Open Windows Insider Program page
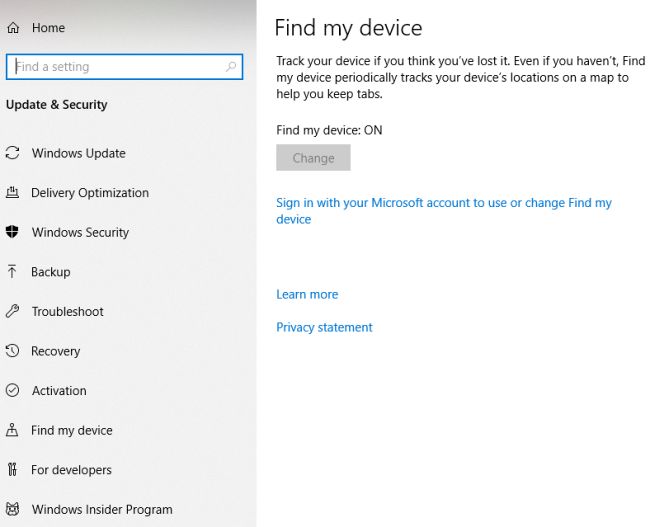Viewport: 650px width, 527px height. (x=102, y=509)
